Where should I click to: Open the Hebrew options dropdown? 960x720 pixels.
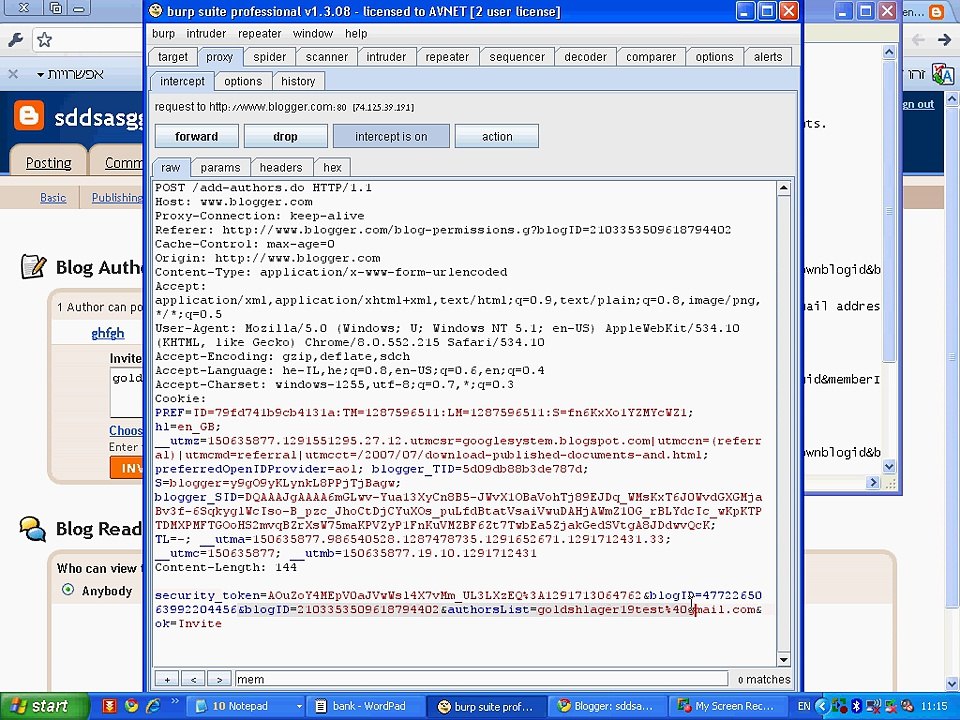point(70,74)
